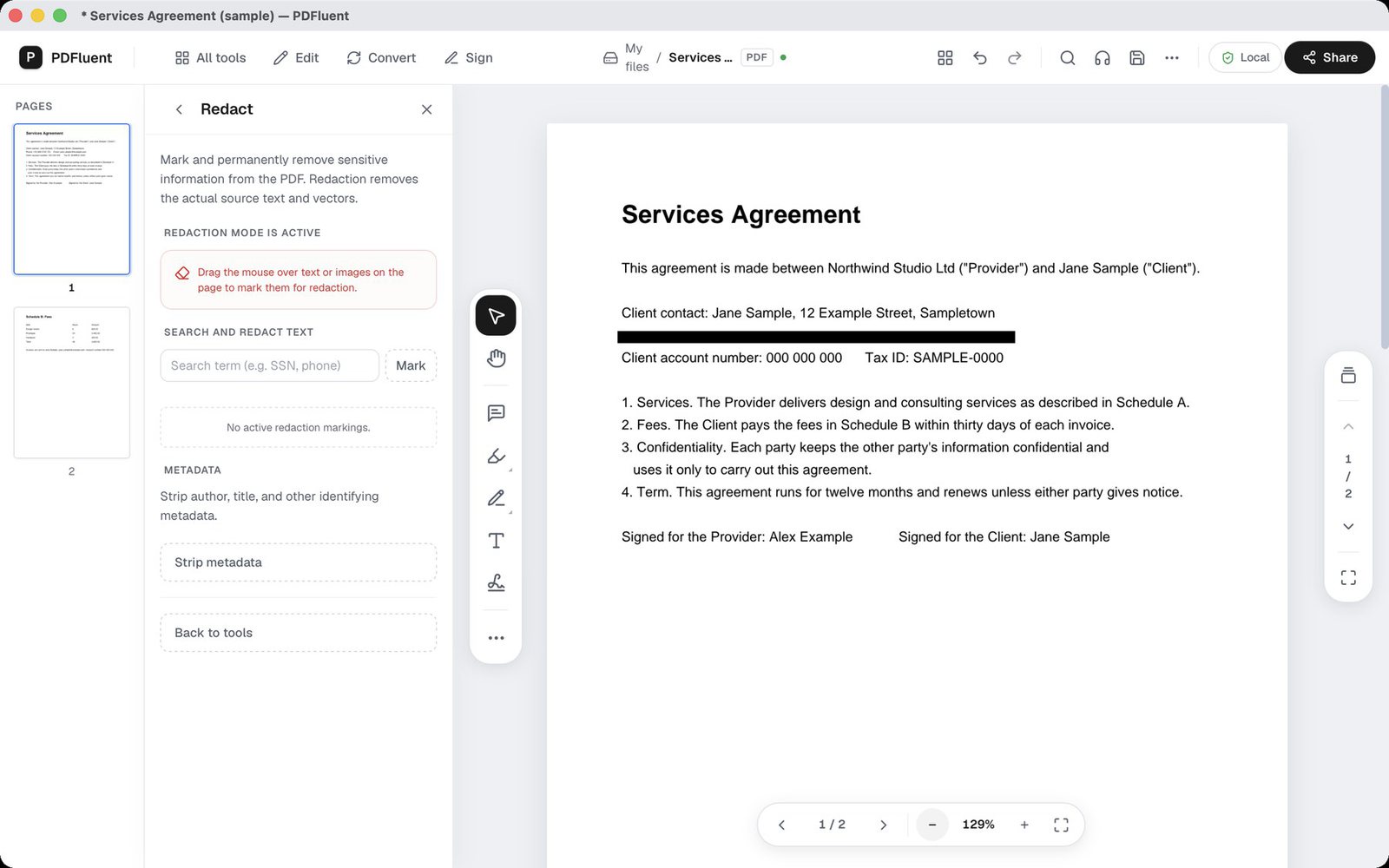Select page 1 thumbnail
This screenshot has width=1389, height=868.
[72, 200]
